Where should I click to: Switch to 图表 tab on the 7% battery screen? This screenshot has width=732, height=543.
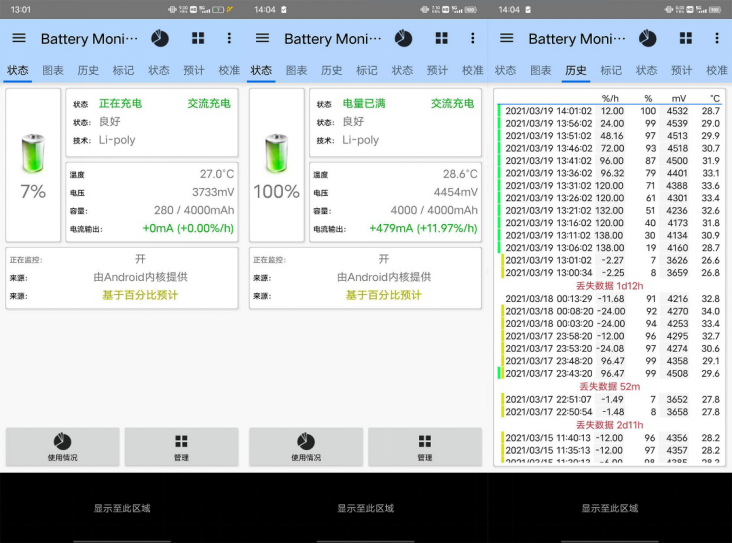click(53, 71)
